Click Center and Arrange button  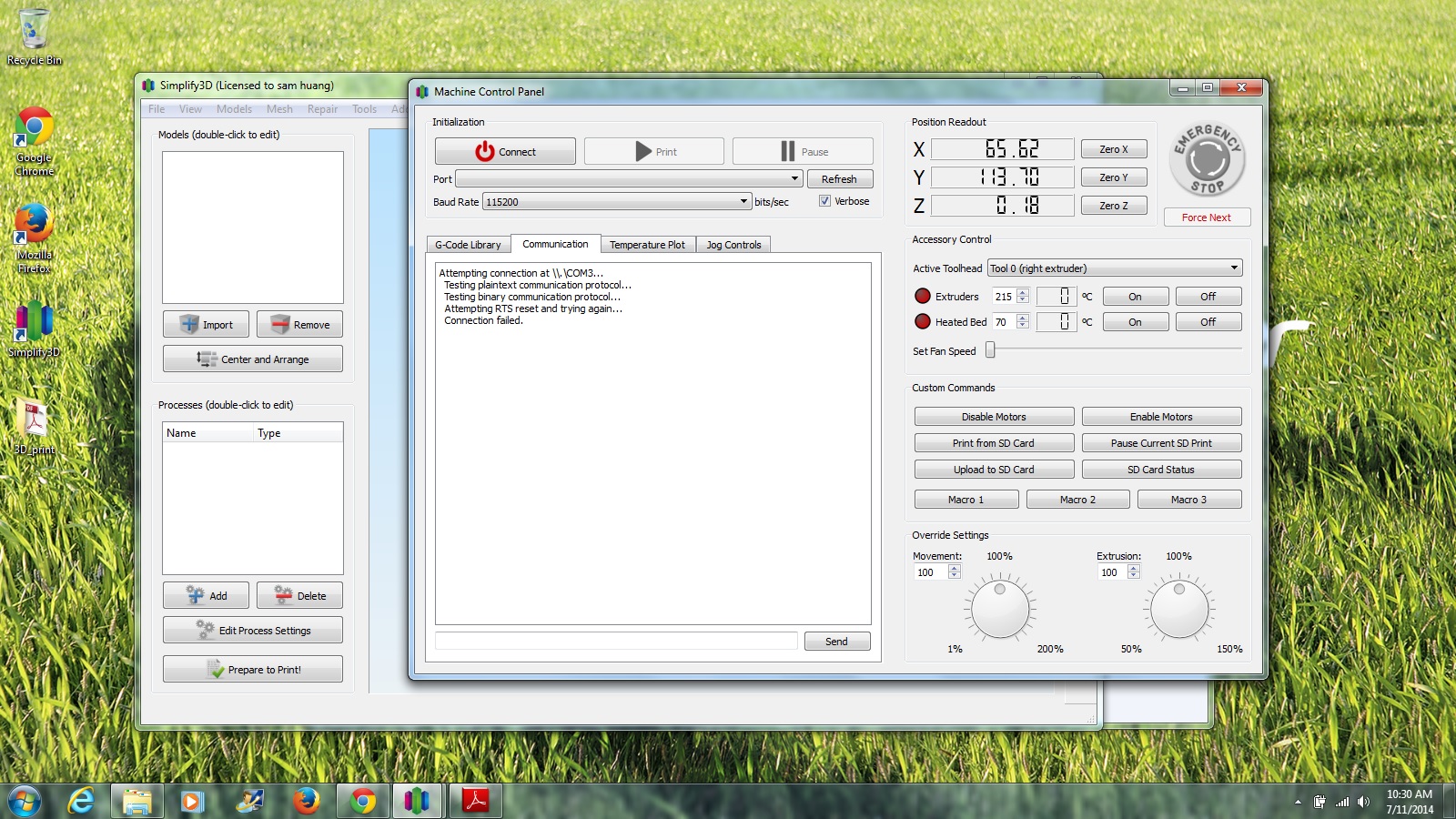(x=253, y=359)
